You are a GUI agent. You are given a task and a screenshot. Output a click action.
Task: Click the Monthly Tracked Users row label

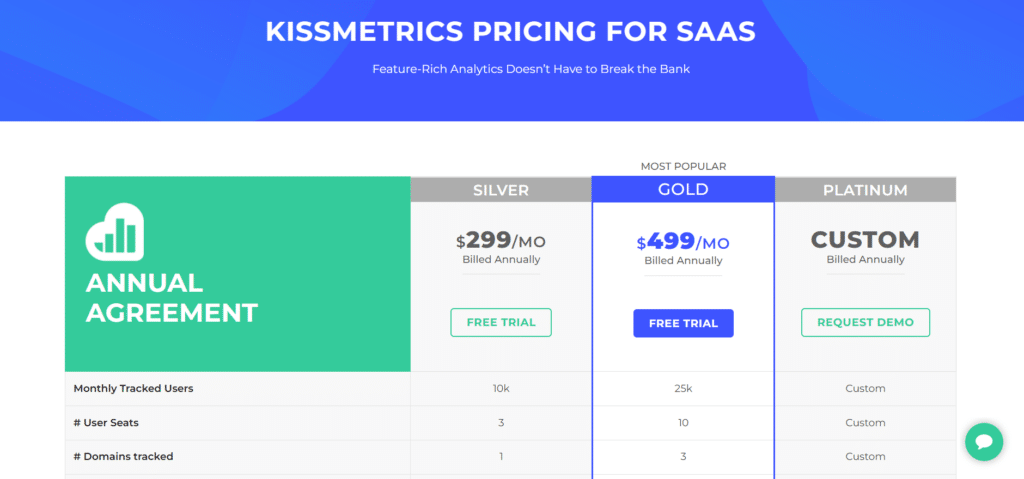point(133,388)
